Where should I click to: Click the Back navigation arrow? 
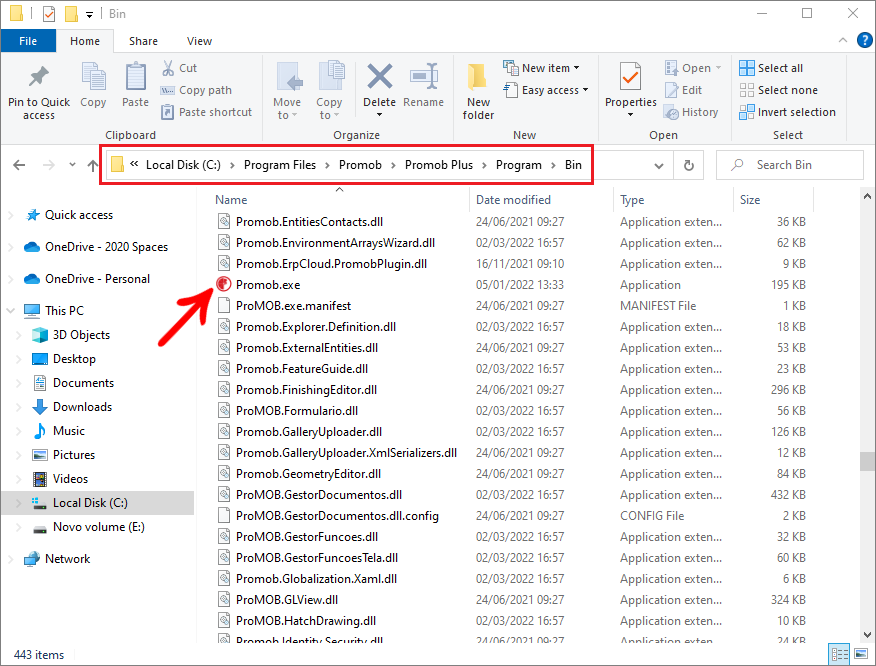point(20,165)
